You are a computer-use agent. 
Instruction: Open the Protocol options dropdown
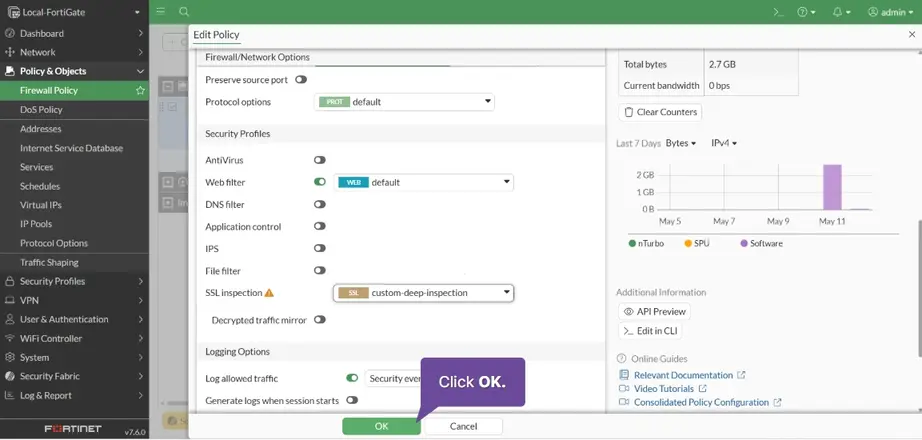tap(405, 102)
